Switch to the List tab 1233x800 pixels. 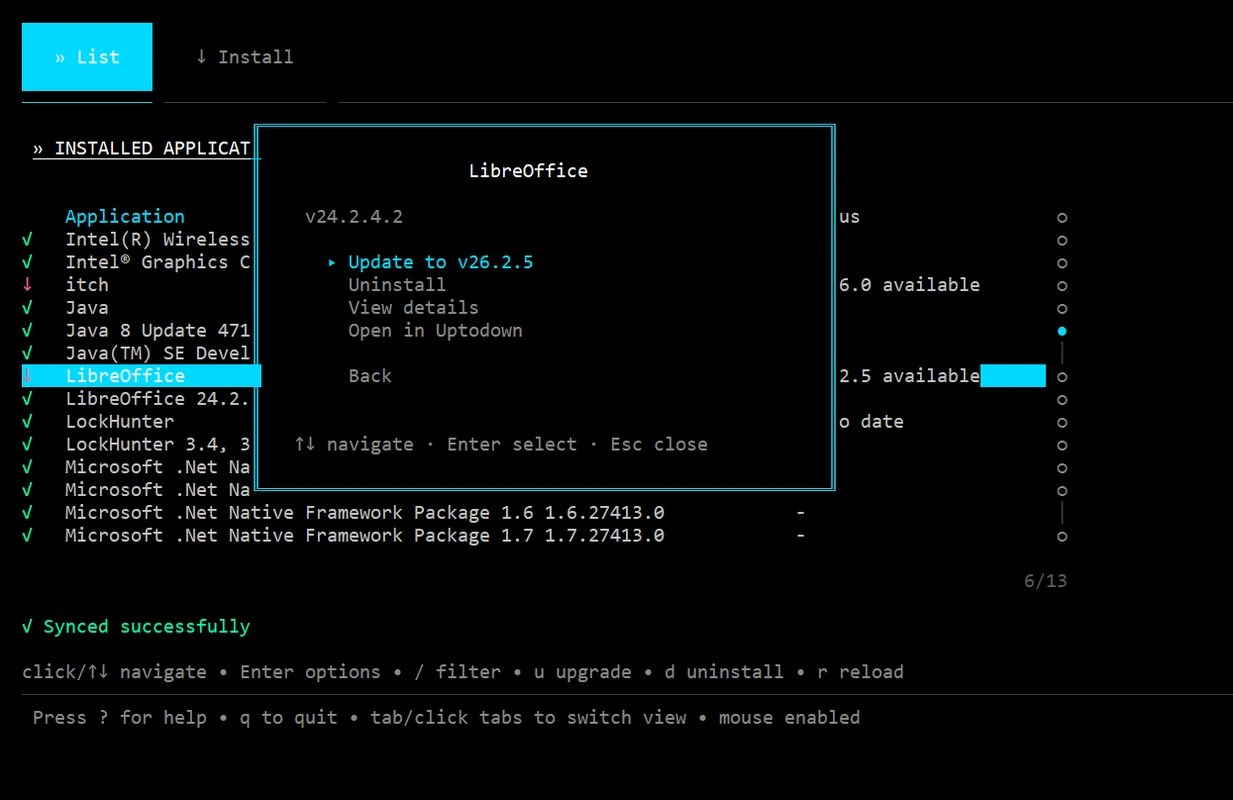(87, 57)
